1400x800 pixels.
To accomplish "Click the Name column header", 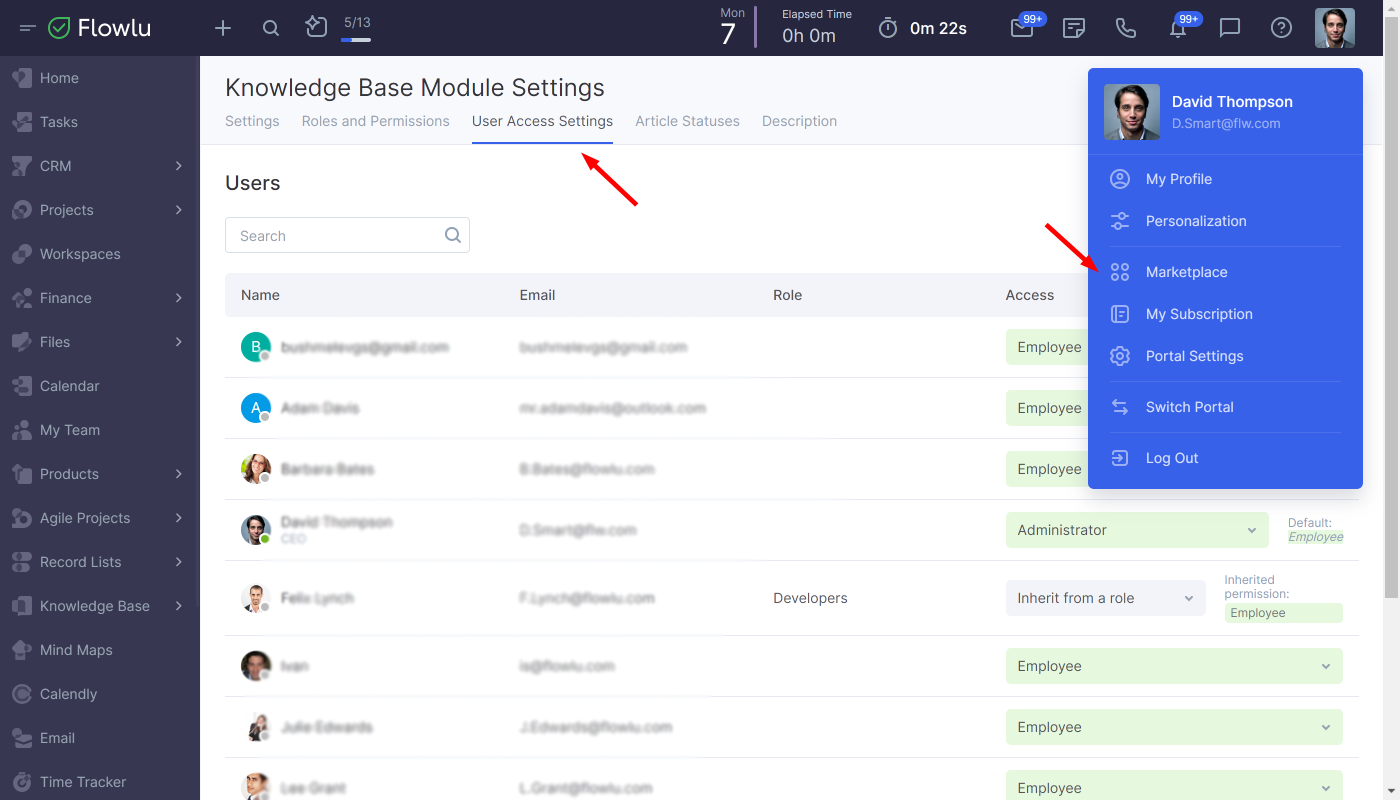I will pos(260,295).
